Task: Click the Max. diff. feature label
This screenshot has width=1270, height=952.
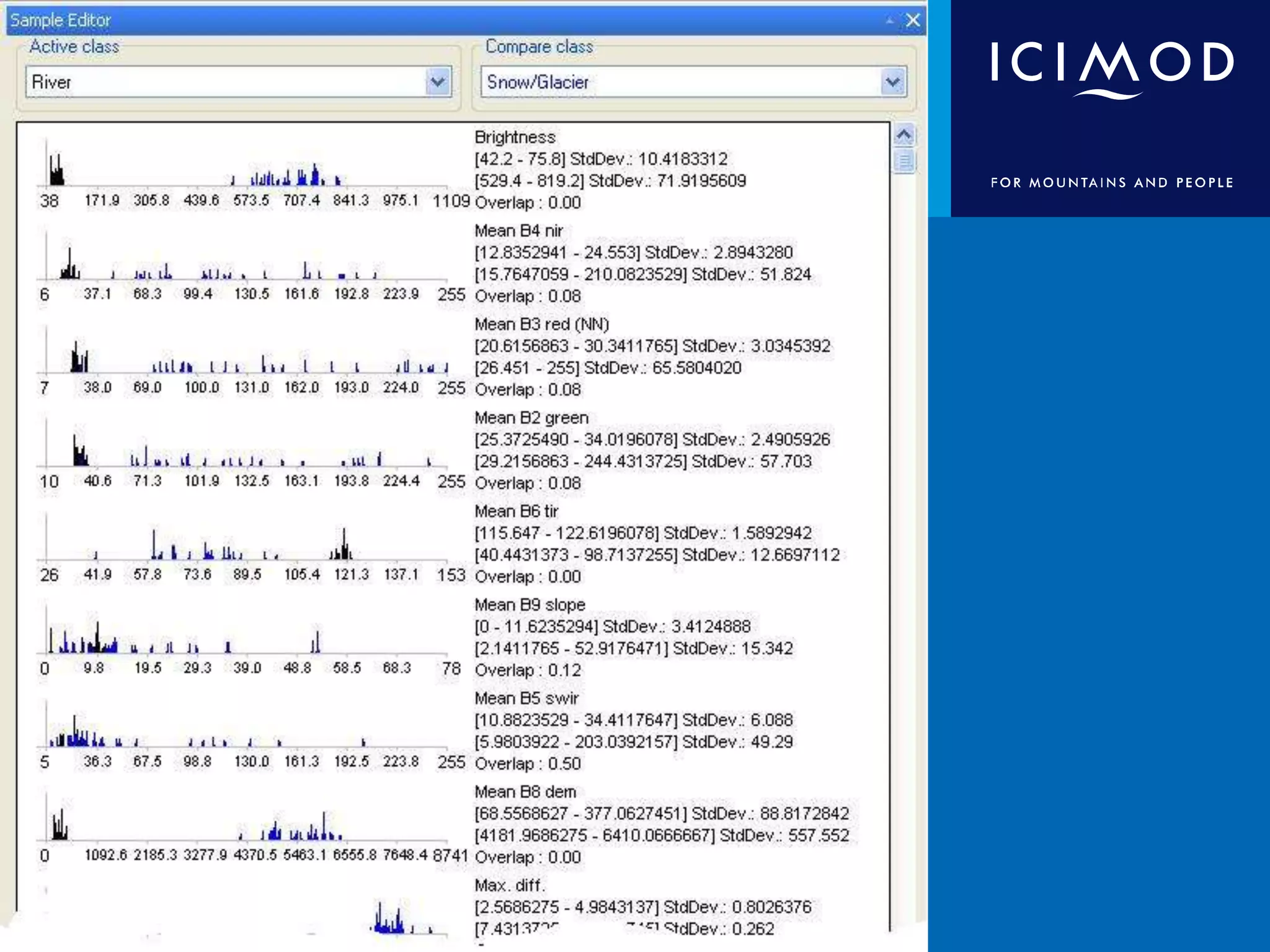Action: pos(510,885)
